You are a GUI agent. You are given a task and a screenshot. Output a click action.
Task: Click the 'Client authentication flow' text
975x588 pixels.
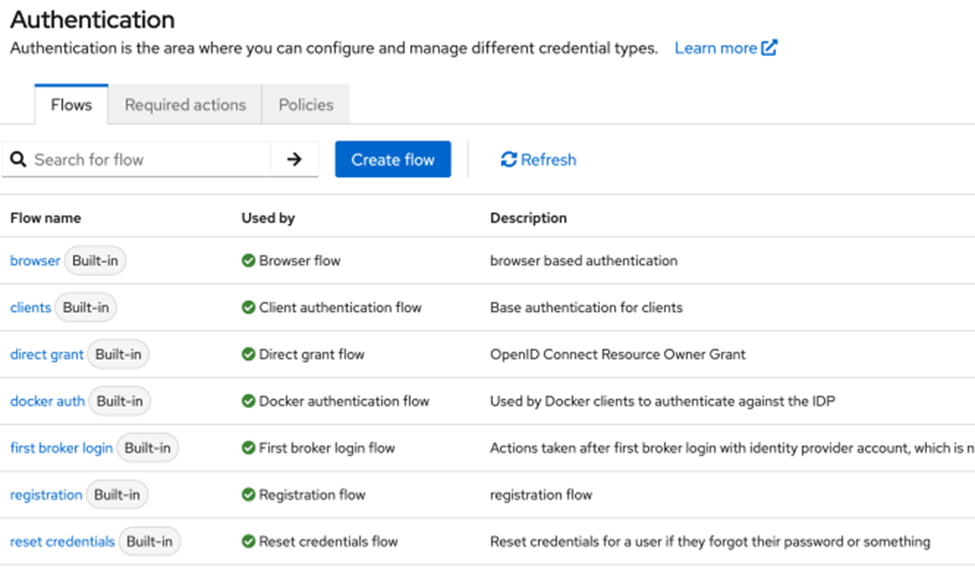pos(340,307)
